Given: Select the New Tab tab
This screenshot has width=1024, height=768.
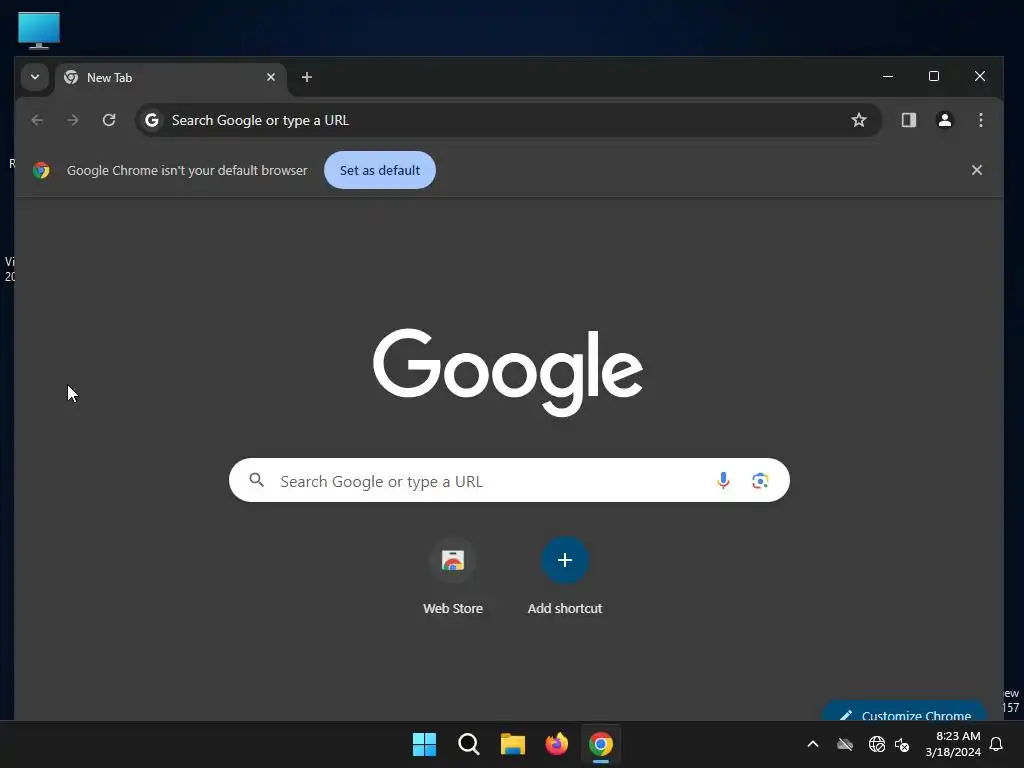Looking at the screenshot, I should [x=171, y=78].
